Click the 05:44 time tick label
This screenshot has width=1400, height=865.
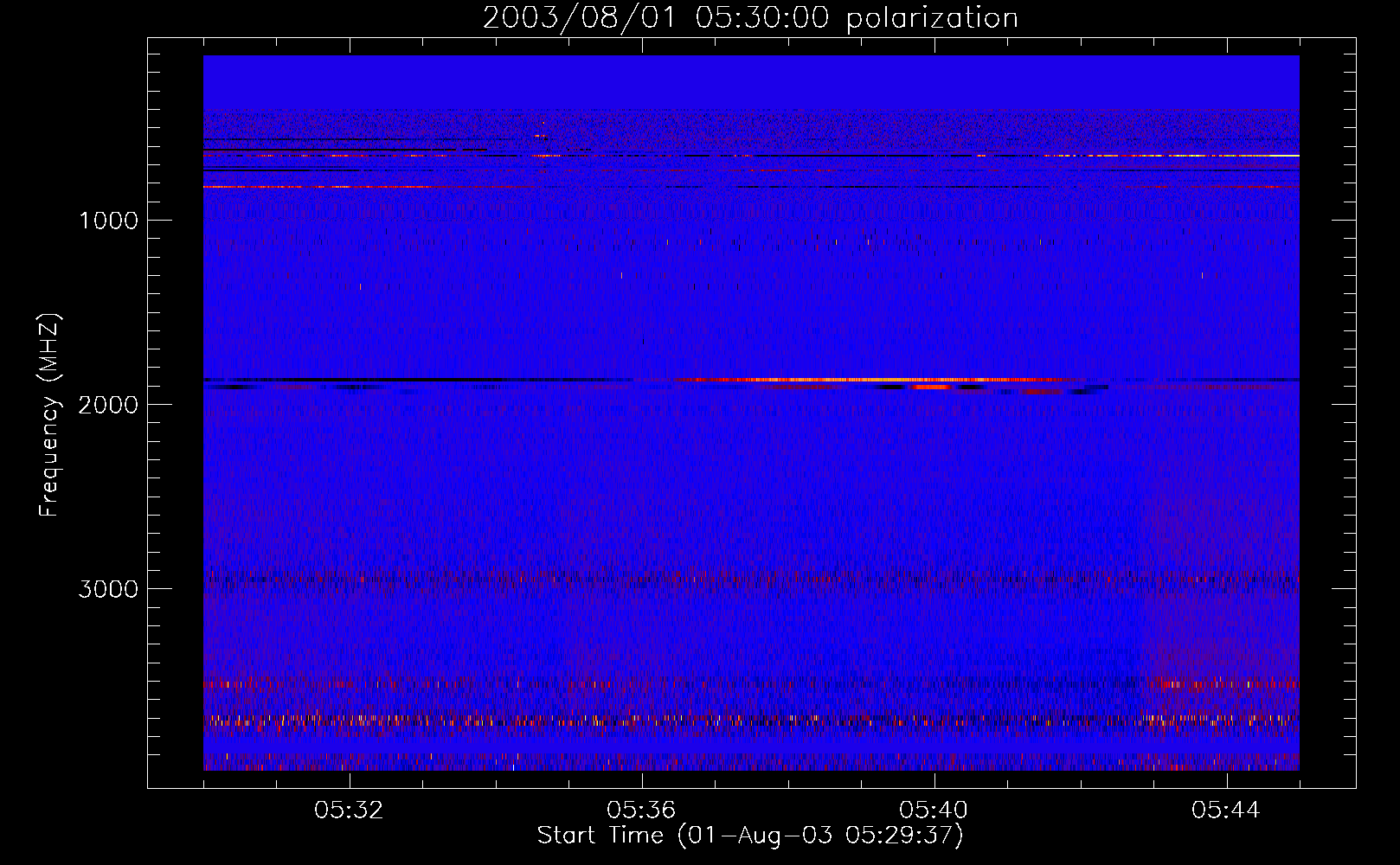1227,811
